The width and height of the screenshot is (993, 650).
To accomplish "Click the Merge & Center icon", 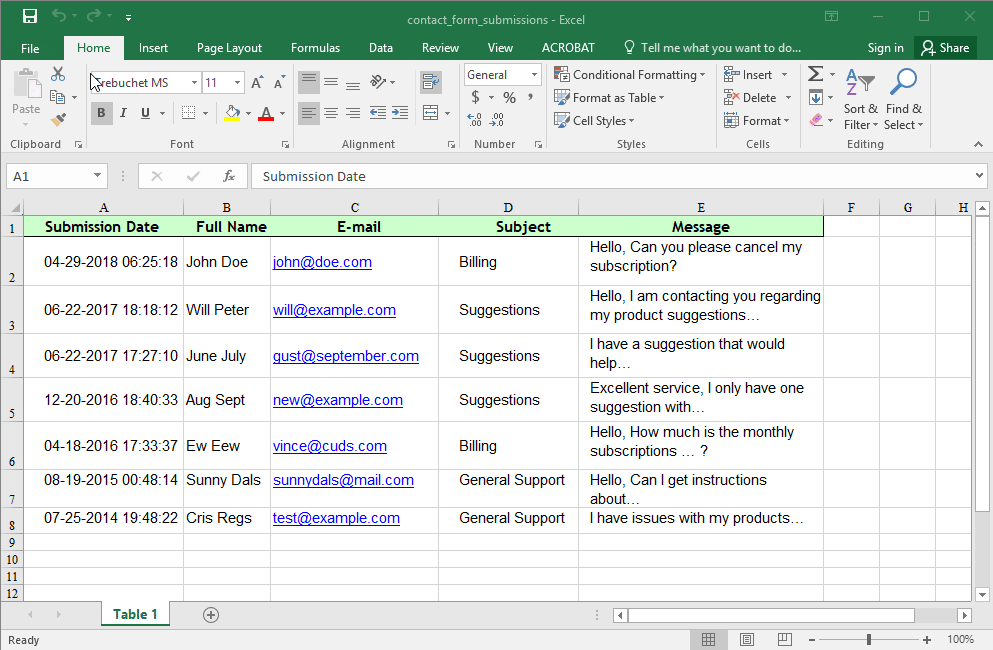I will coord(430,113).
